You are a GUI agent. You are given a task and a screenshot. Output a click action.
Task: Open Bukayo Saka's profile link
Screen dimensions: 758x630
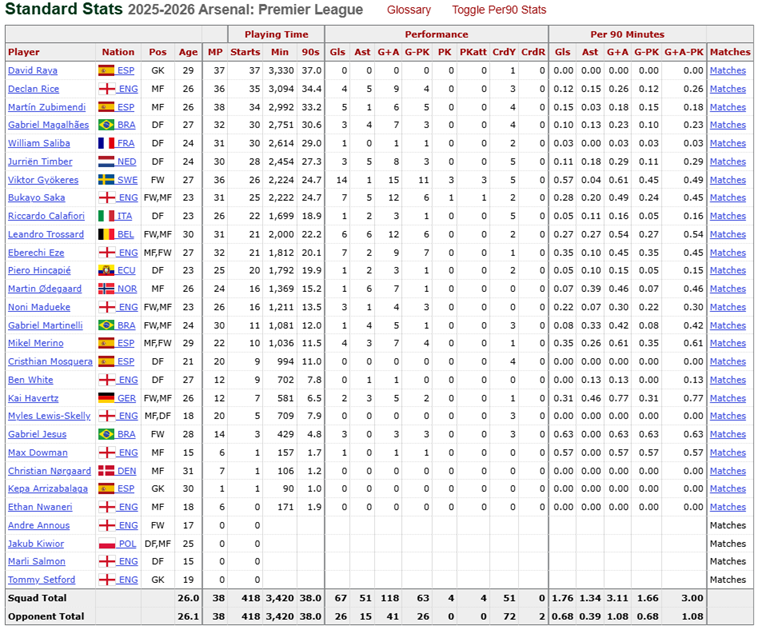[x=36, y=198]
